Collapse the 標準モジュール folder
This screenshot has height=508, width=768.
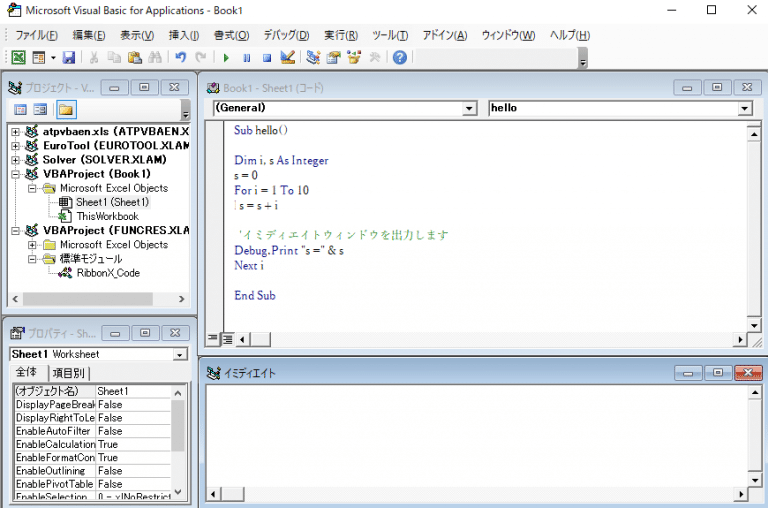pos(32,259)
